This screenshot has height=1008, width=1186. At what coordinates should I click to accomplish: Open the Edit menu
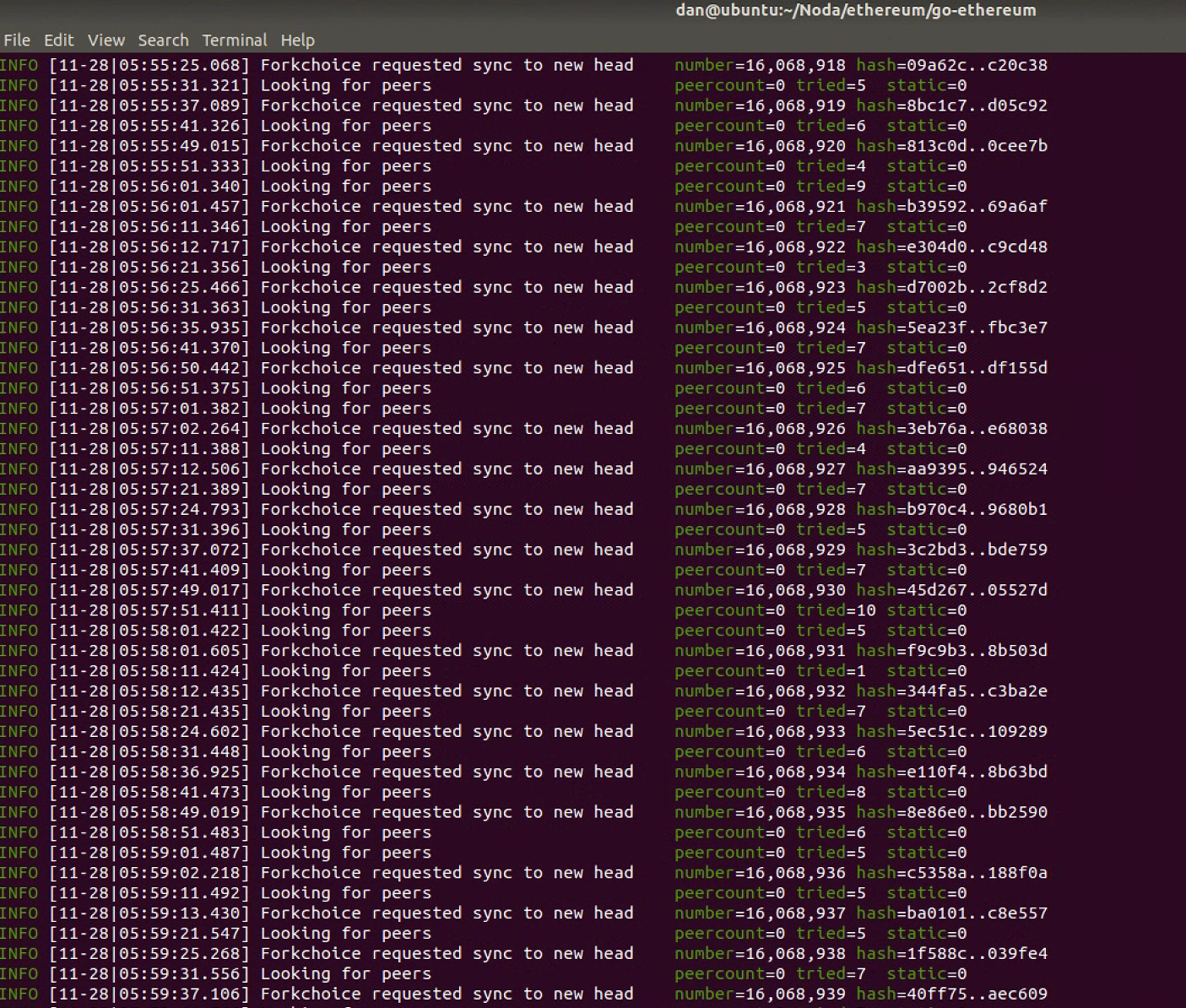[57, 40]
